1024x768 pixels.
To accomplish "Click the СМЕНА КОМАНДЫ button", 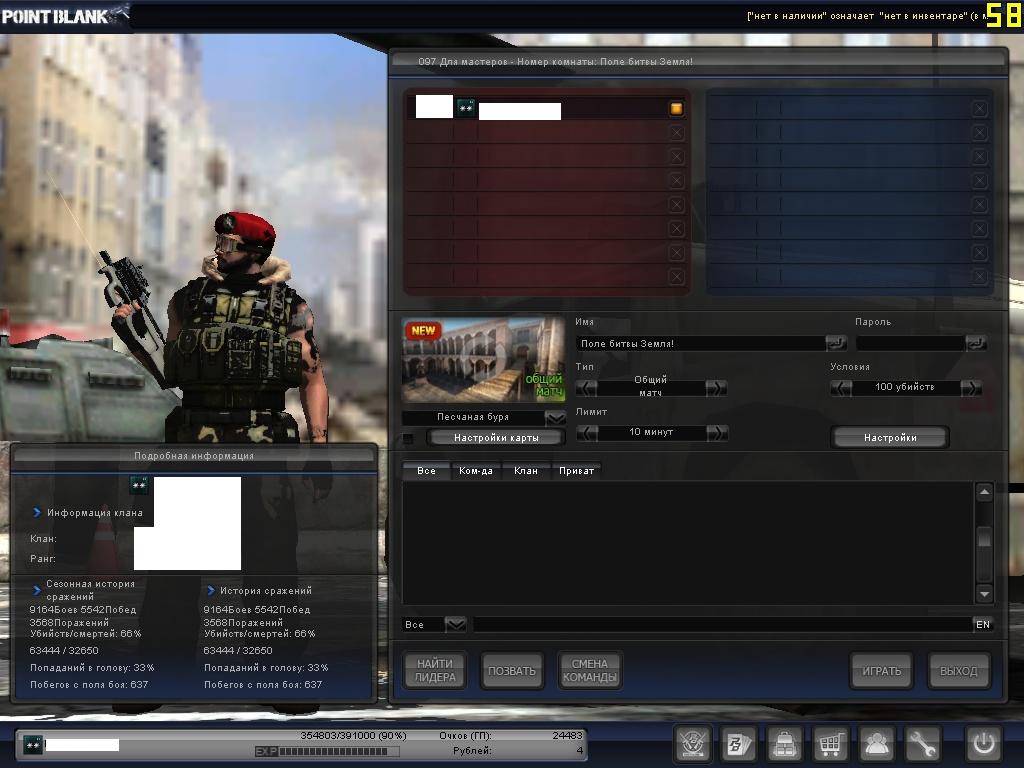I will pos(590,671).
